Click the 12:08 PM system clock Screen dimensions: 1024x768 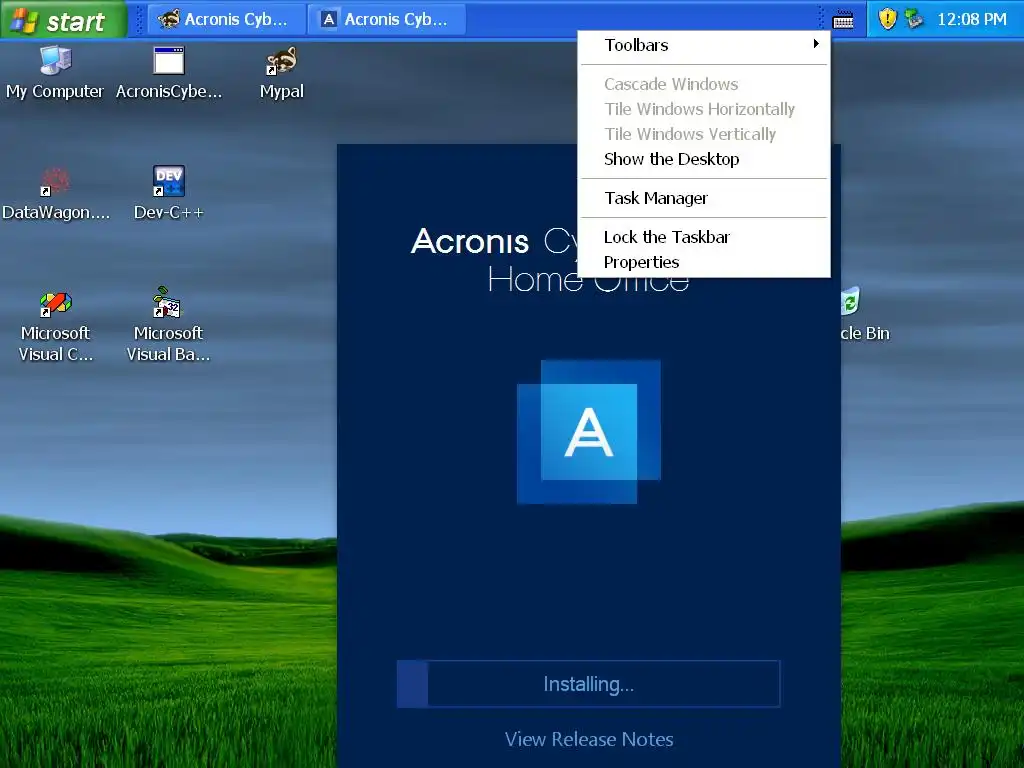coord(971,20)
